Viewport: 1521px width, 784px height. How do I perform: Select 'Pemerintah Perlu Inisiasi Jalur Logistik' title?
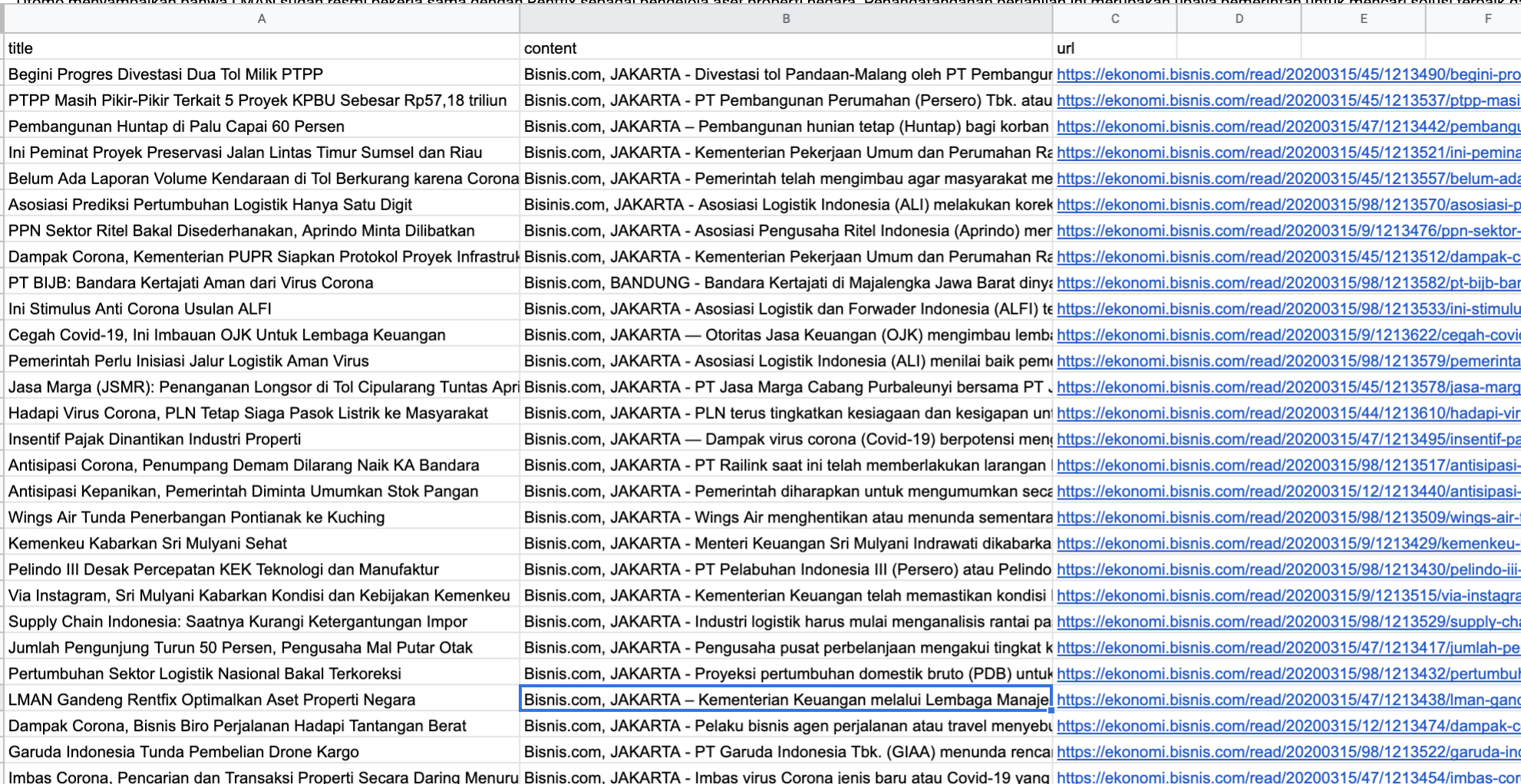[262, 361]
